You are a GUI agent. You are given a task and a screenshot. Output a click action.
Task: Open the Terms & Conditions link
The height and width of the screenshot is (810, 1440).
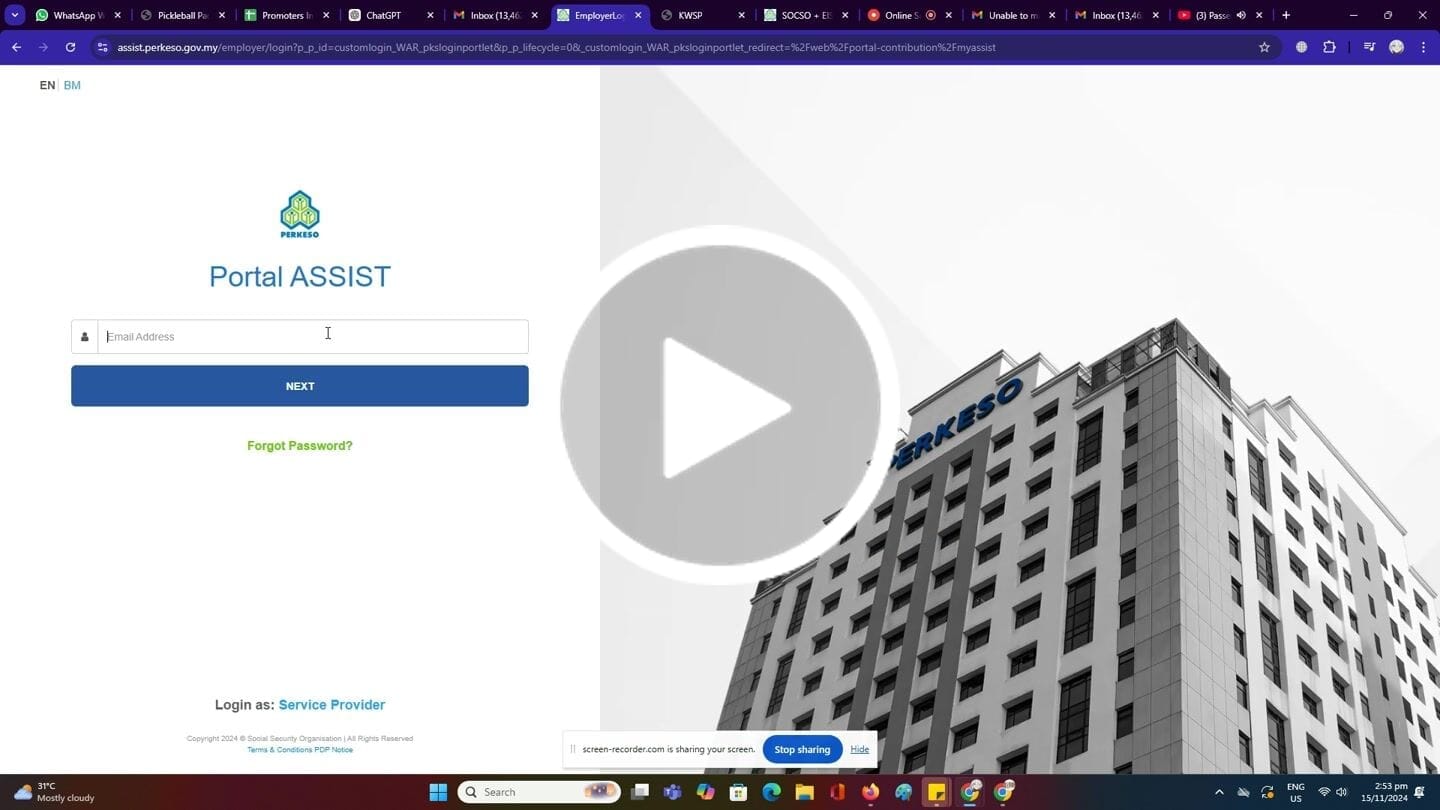(280, 750)
